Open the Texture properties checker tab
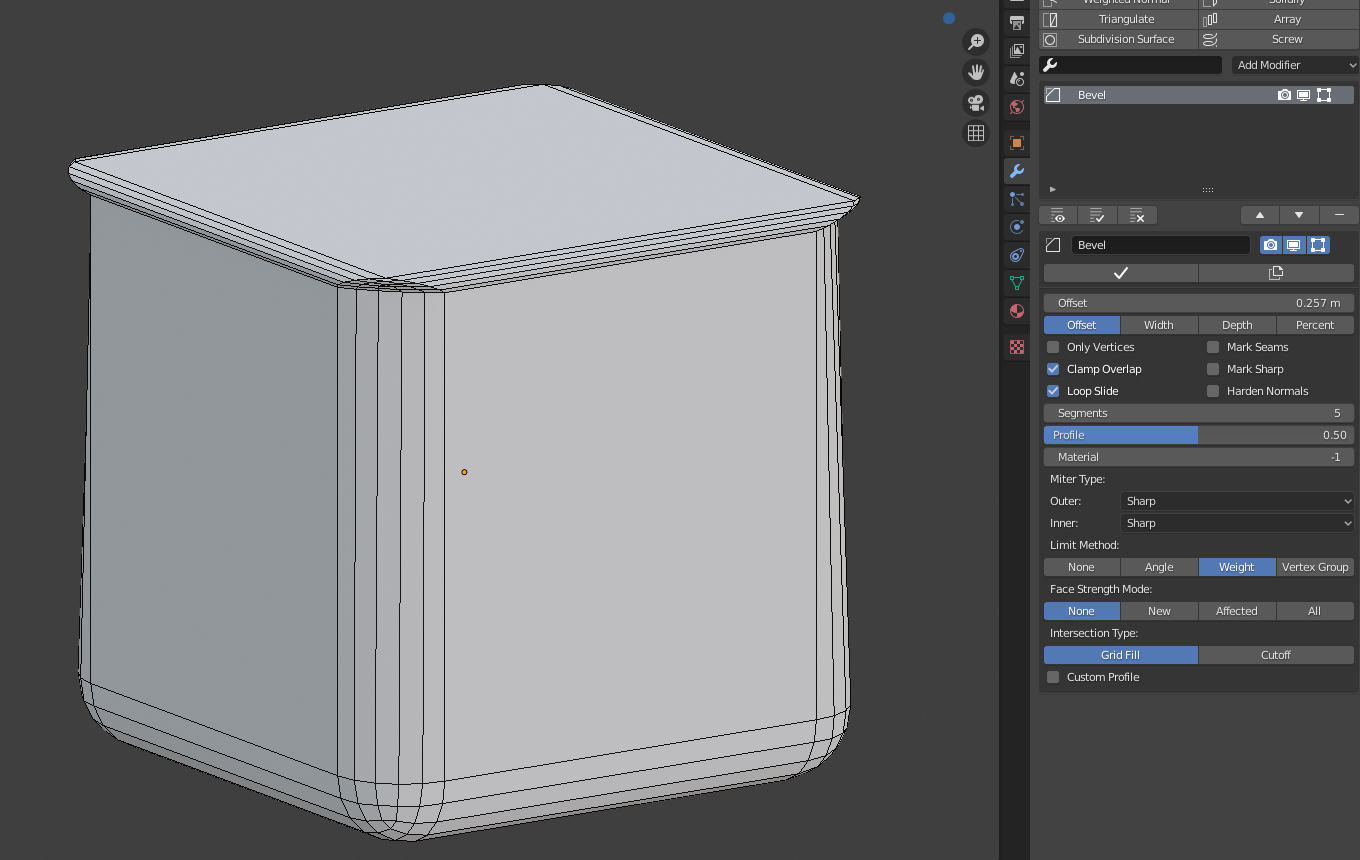Image resolution: width=1360 pixels, height=860 pixels. point(1017,347)
